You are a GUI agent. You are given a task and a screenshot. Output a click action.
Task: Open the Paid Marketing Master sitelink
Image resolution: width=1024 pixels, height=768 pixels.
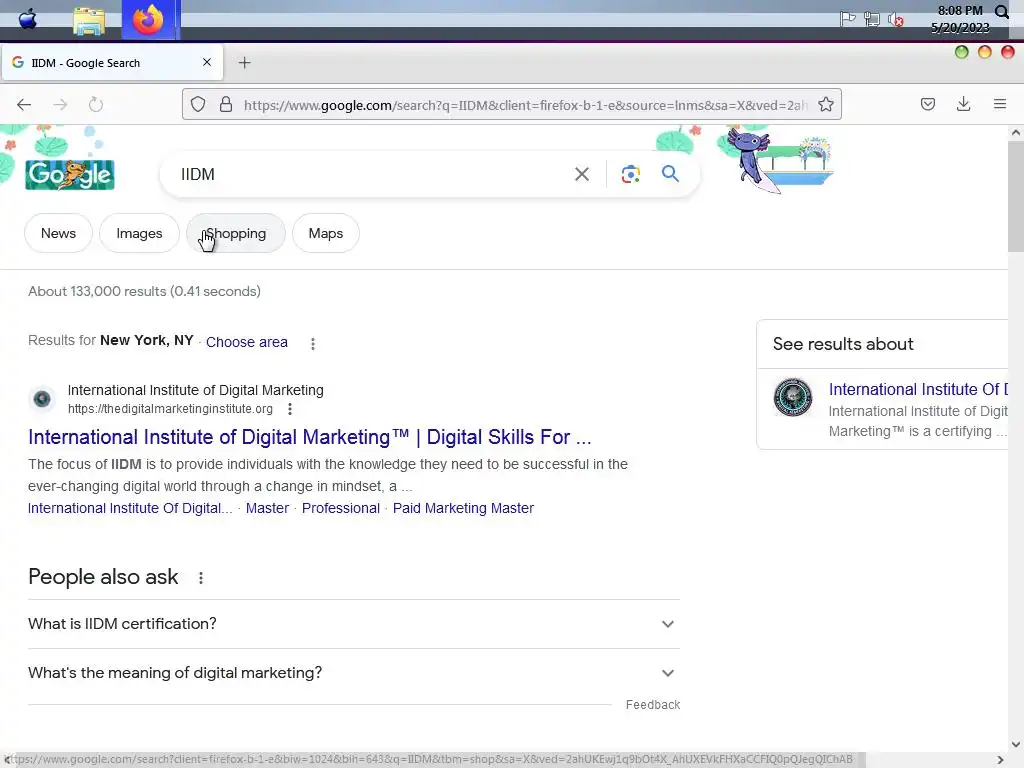(x=463, y=508)
